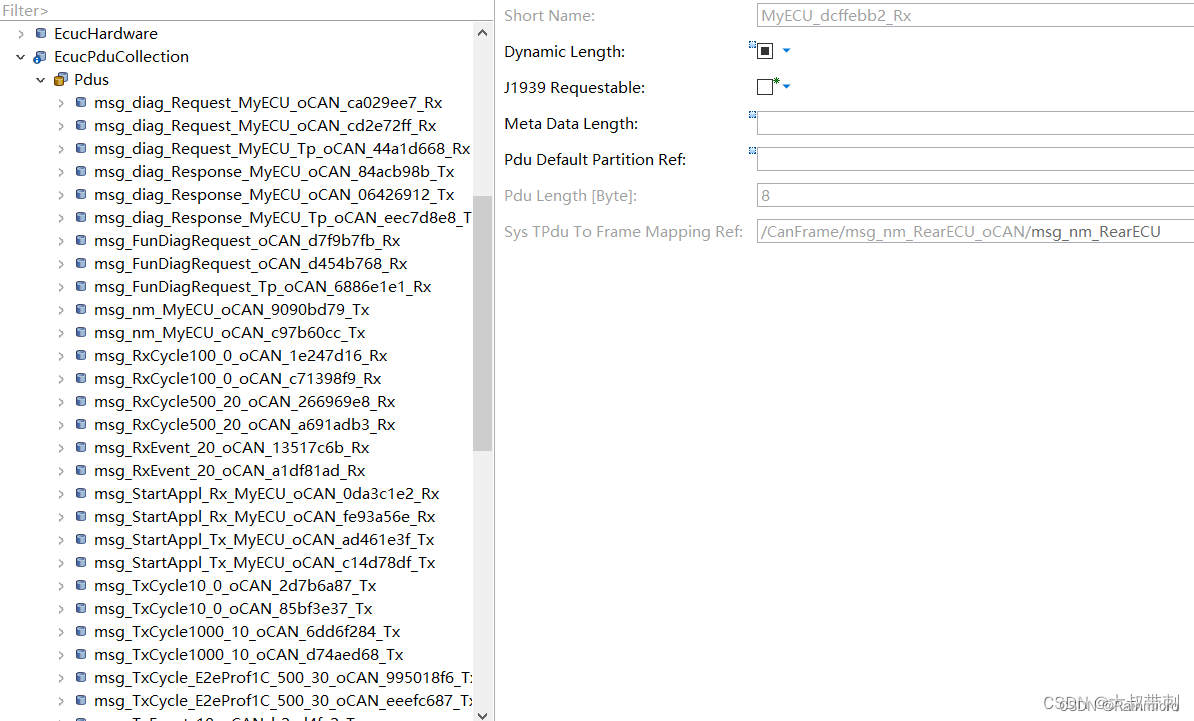Click Sys TPdu To Frame Mapping Ref field
Viewport: 1194px width, 721px height.
[975, 231]
